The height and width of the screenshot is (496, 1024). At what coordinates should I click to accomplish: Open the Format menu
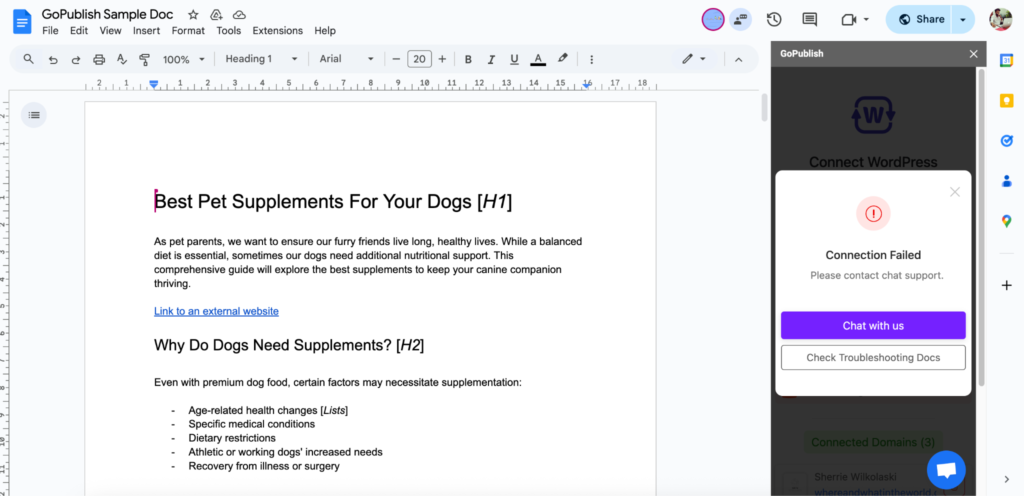click(x=188, y=31)
